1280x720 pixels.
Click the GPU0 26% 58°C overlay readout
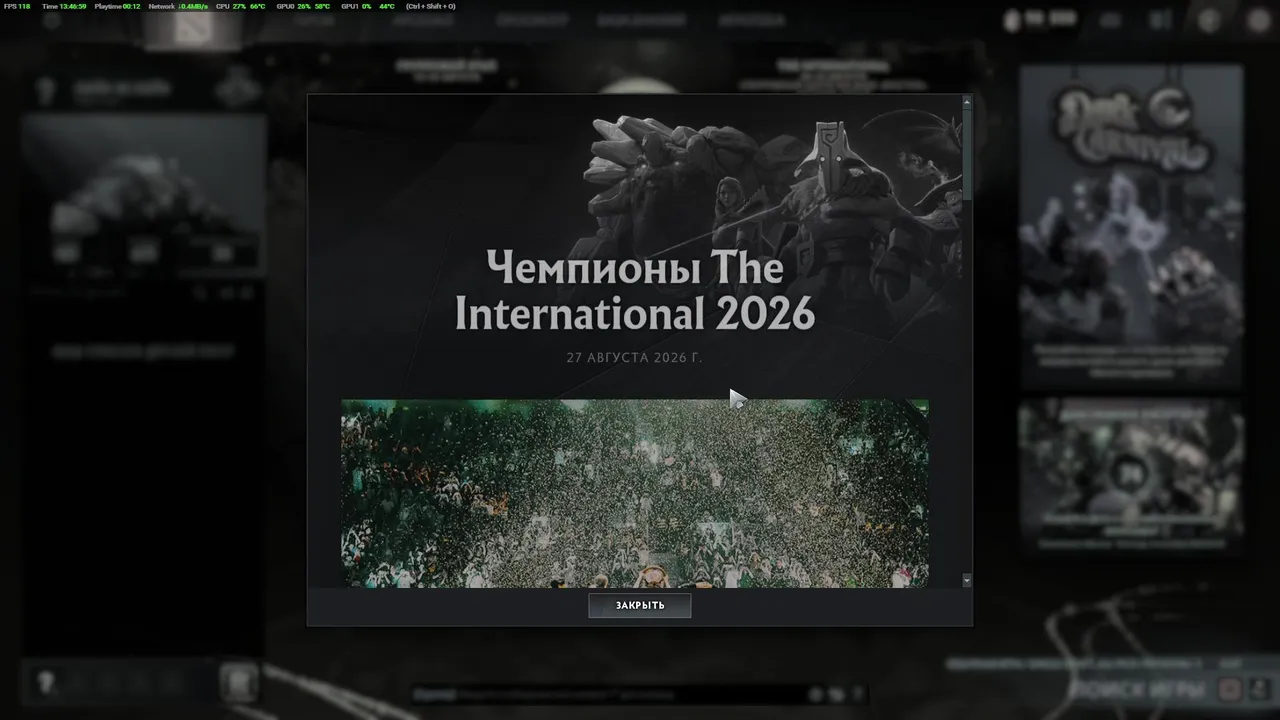pyautogui.click(x=303, y=6)
